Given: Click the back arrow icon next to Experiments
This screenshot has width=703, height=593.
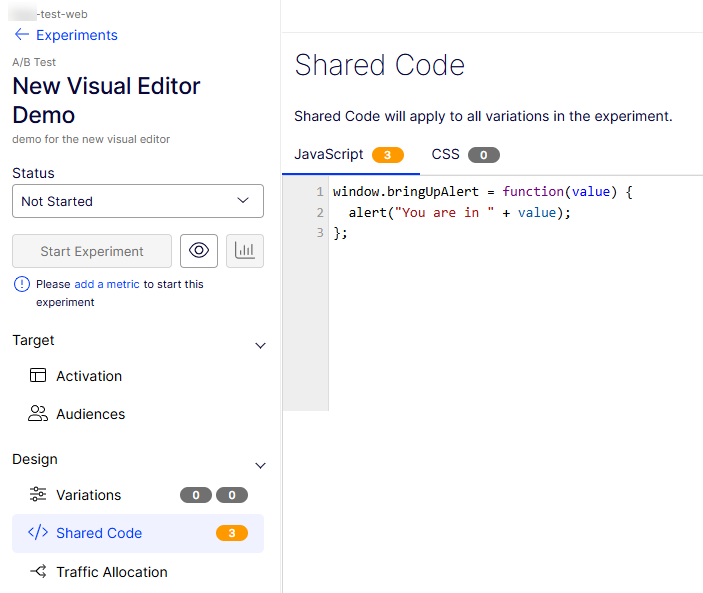Looking at the screenshot, I should 21,35.
